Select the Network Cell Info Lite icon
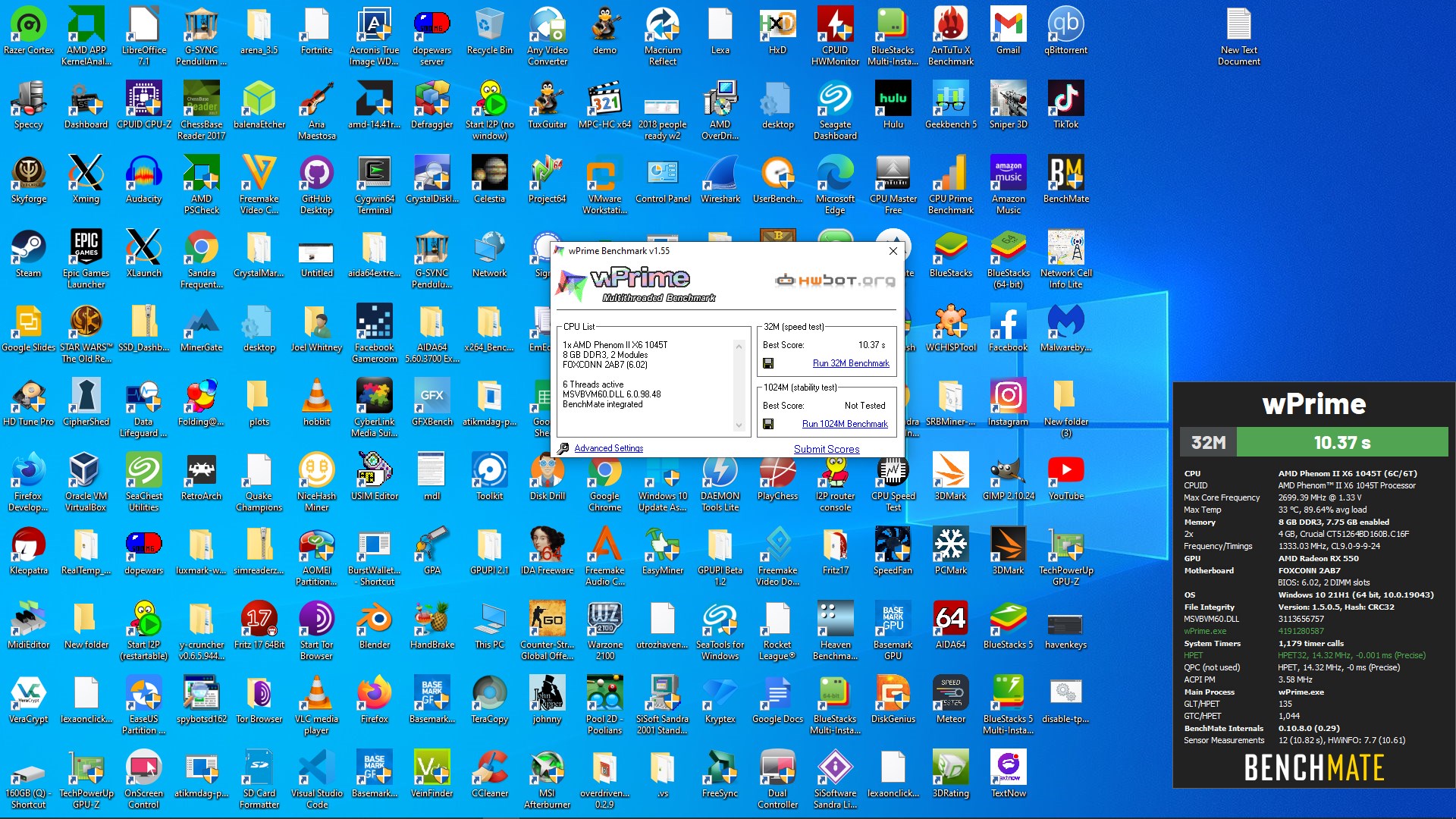1456x819 pixels. (1066, 259)
